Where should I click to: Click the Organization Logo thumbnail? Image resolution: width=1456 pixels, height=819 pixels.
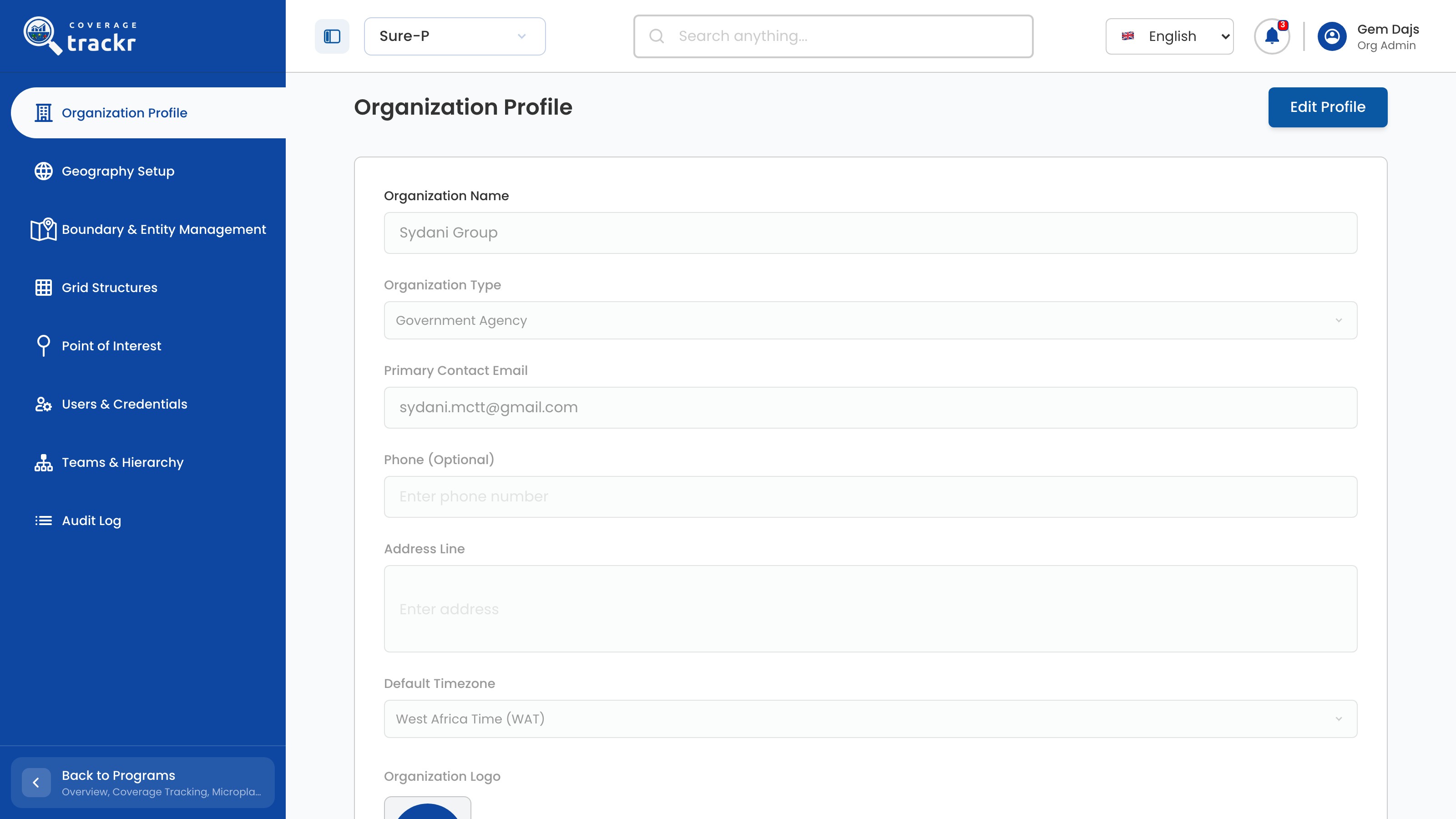(x=427, y=808)
